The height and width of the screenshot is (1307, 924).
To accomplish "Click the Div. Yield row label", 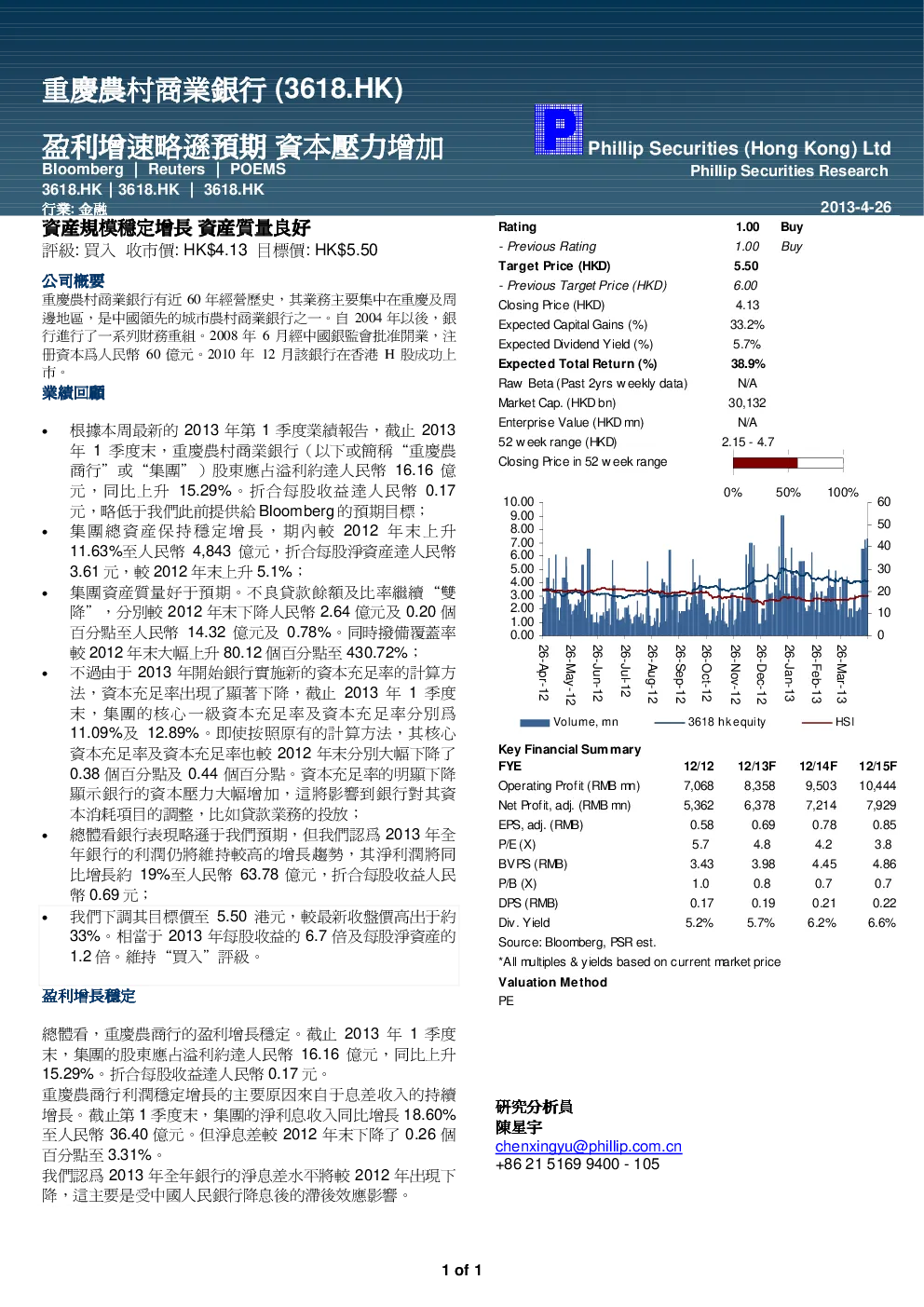I will [x=524, y=923].
